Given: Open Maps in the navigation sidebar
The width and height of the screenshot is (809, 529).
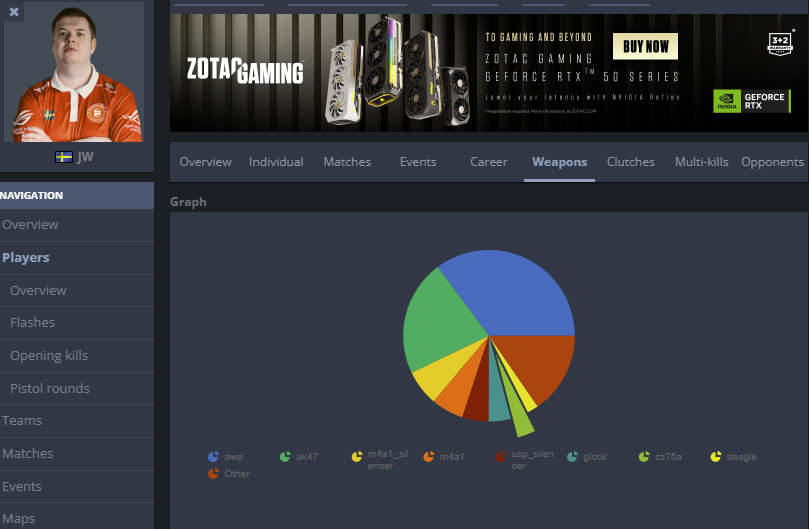Looking at the screenshot, I should 77,518.
